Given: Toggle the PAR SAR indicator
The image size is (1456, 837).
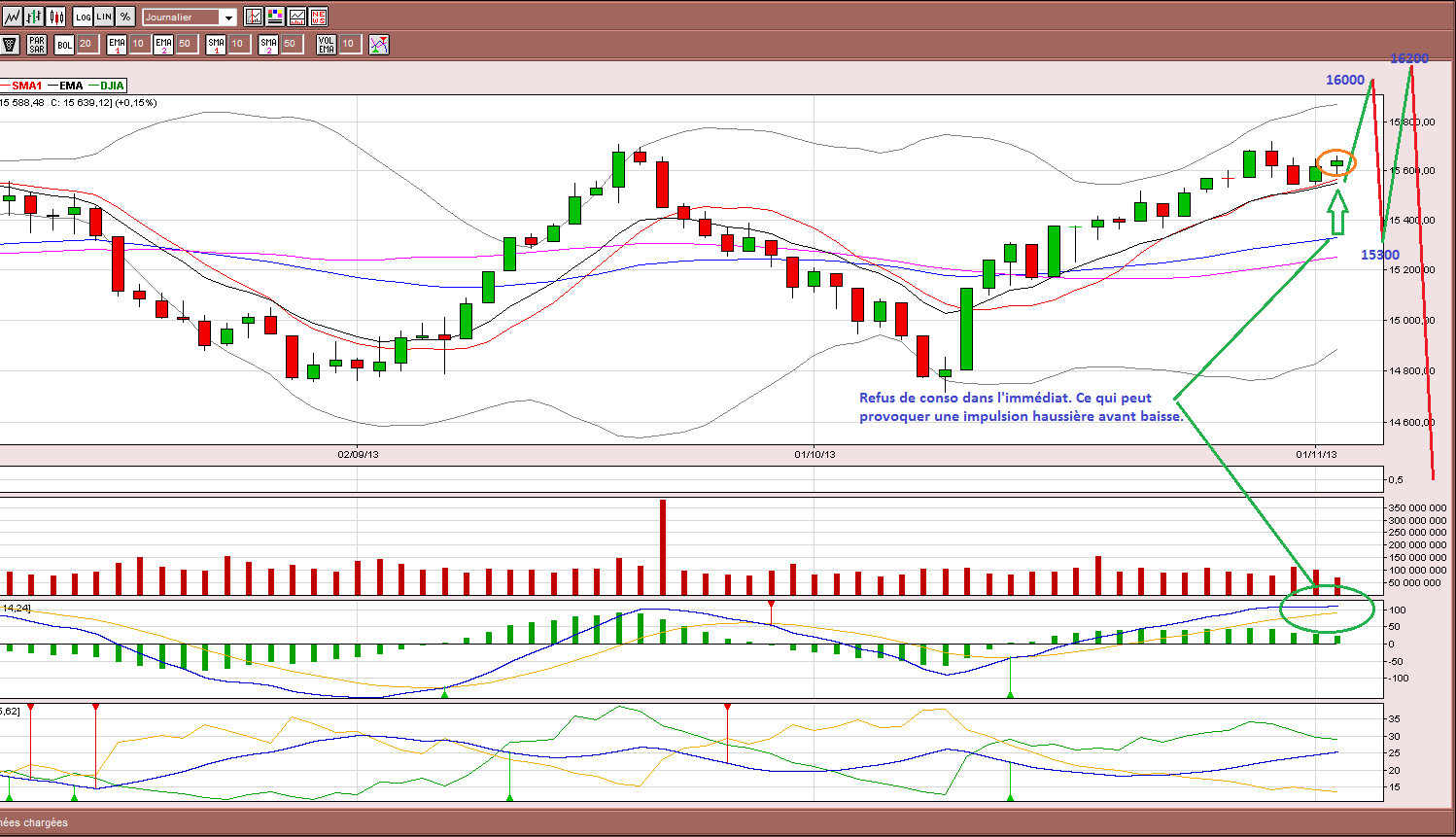Looking at the screenshot, I should (x=37, y=44).
